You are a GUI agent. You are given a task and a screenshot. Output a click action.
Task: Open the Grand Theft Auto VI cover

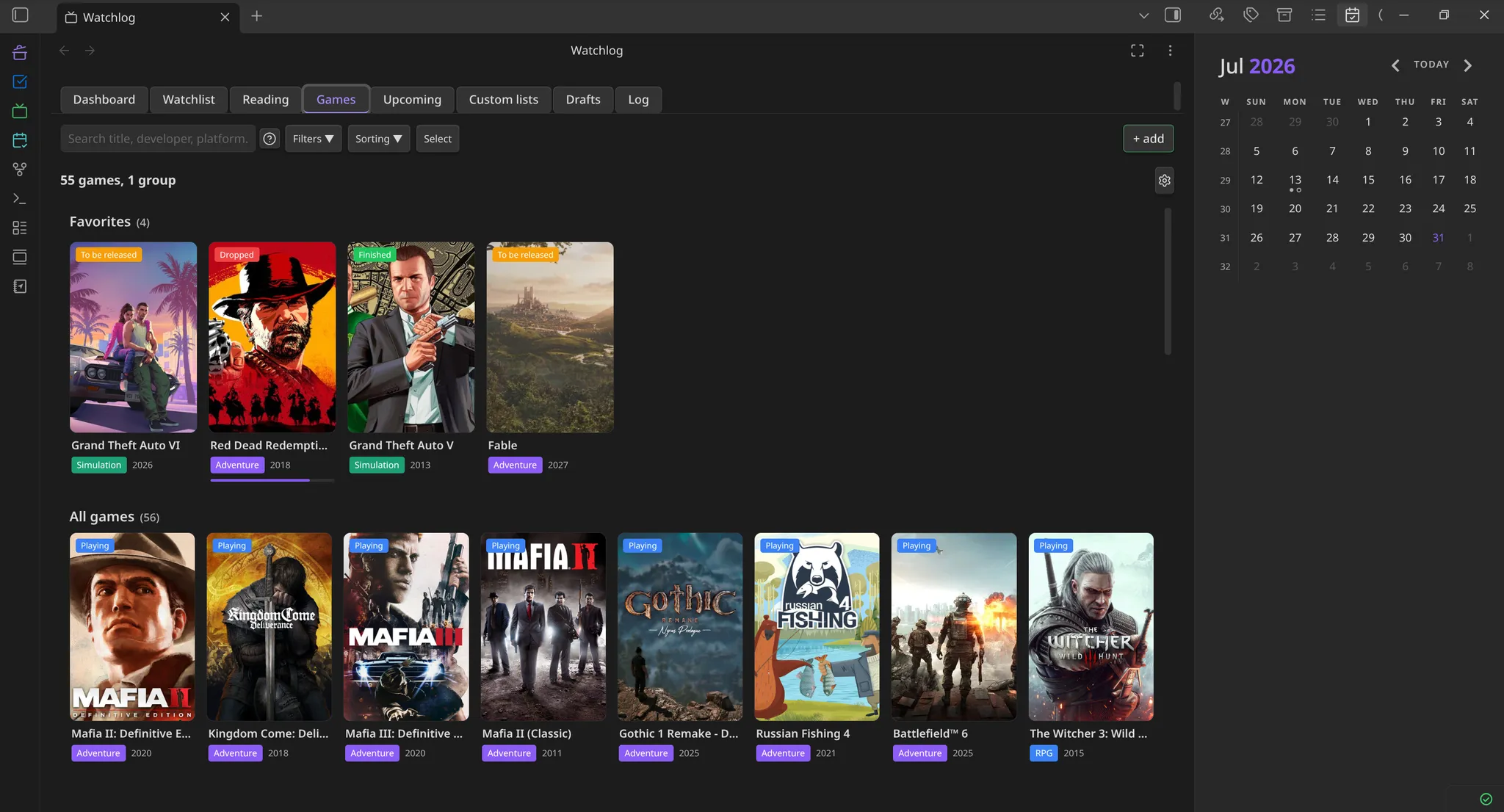pyautogui.click(x=133, y=337)
